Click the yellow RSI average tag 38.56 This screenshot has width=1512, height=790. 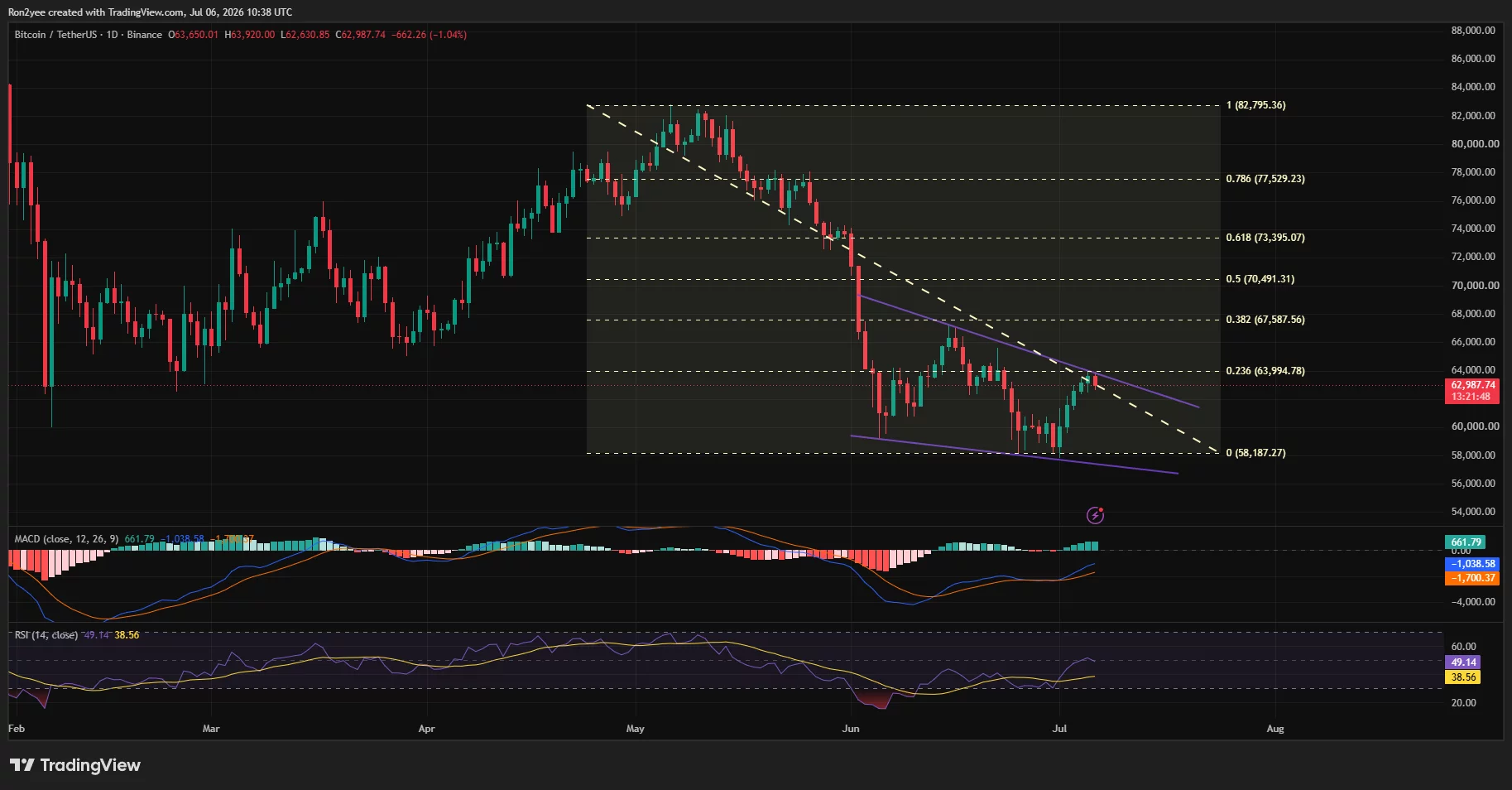click(1463, 677)
